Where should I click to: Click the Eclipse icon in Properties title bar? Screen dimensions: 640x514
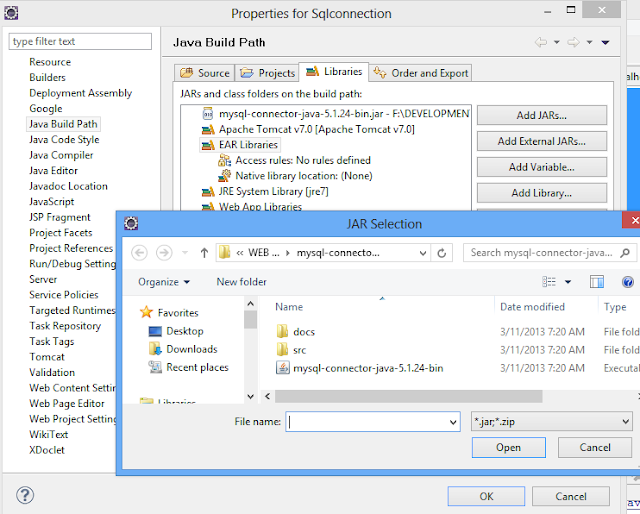[11, 13]
